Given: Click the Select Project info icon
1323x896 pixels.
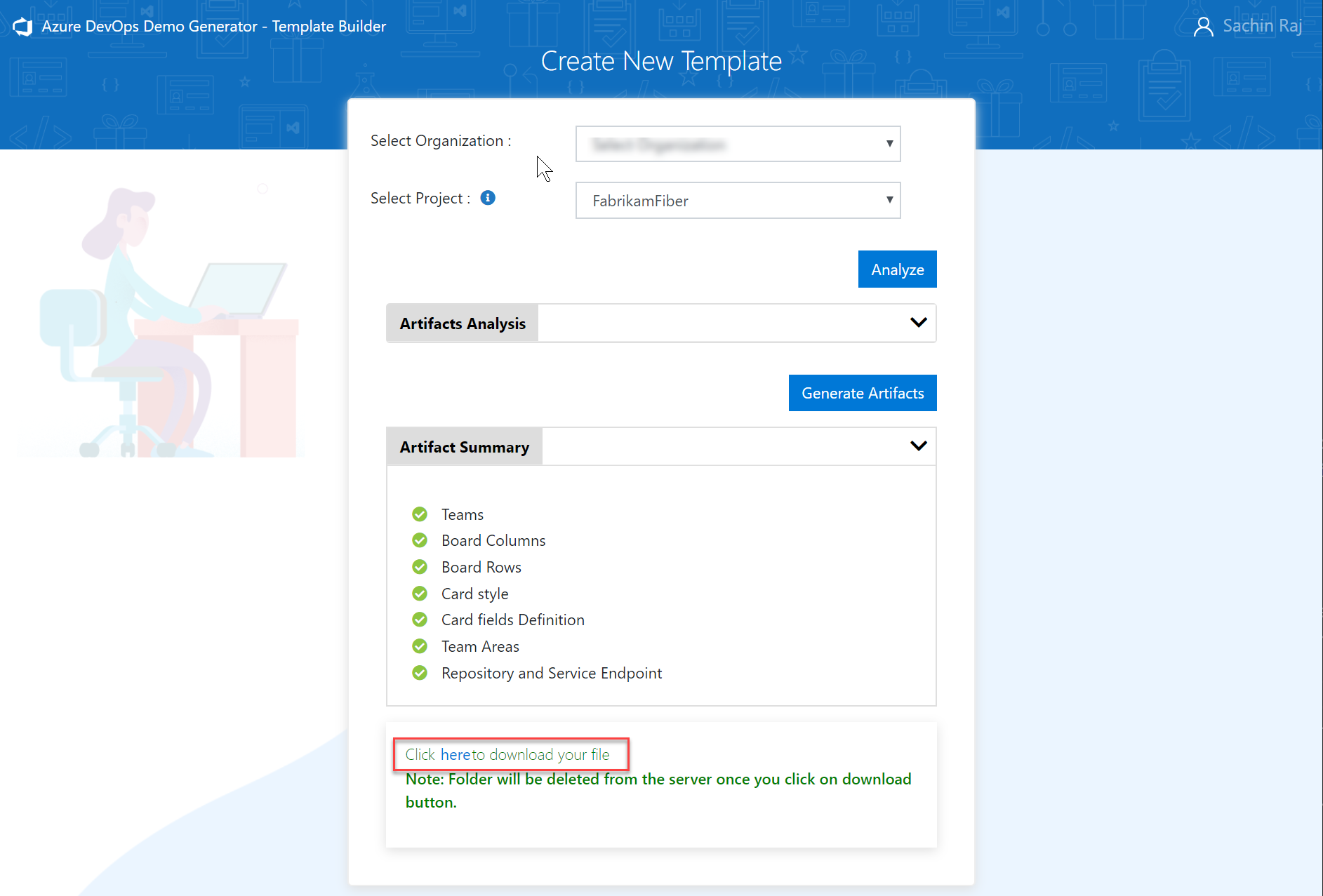Looking at the screenshot, I should (x=488, y=198).
